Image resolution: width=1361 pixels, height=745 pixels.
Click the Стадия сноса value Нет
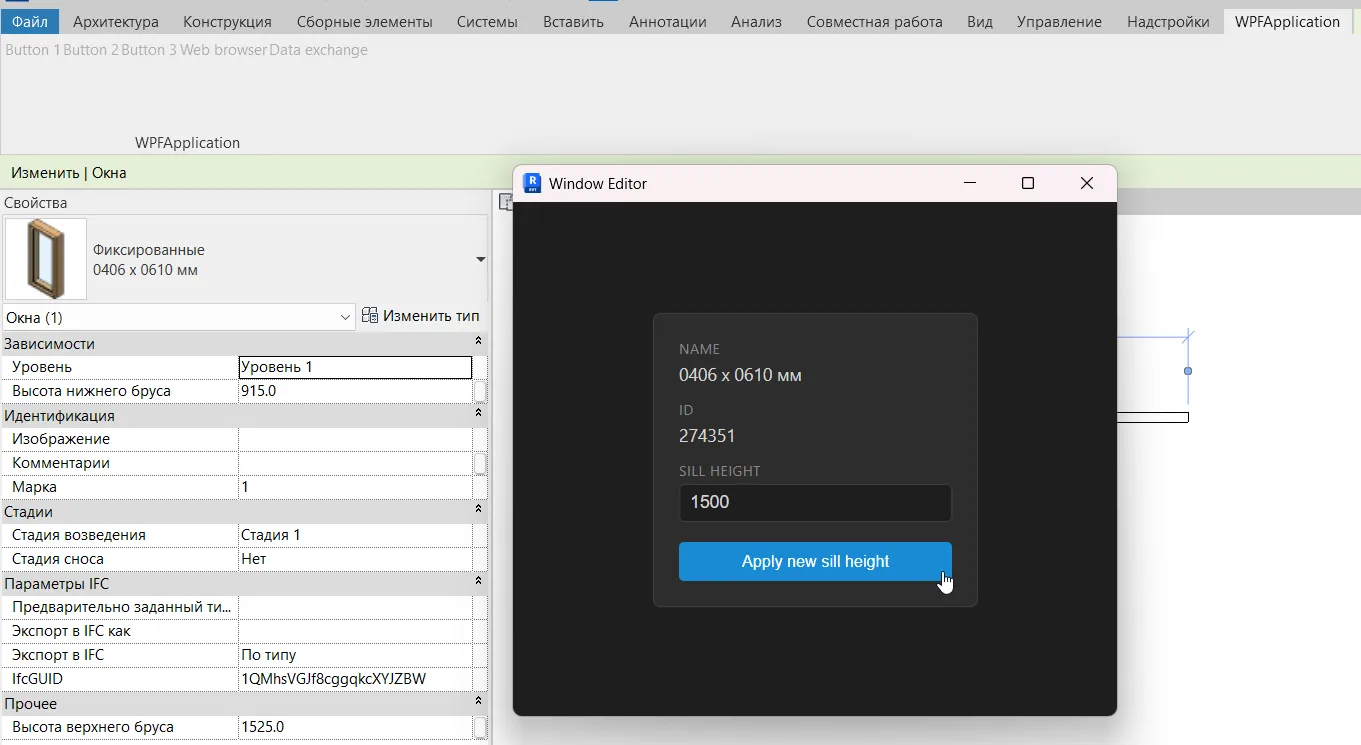click(x=355, y=559)
